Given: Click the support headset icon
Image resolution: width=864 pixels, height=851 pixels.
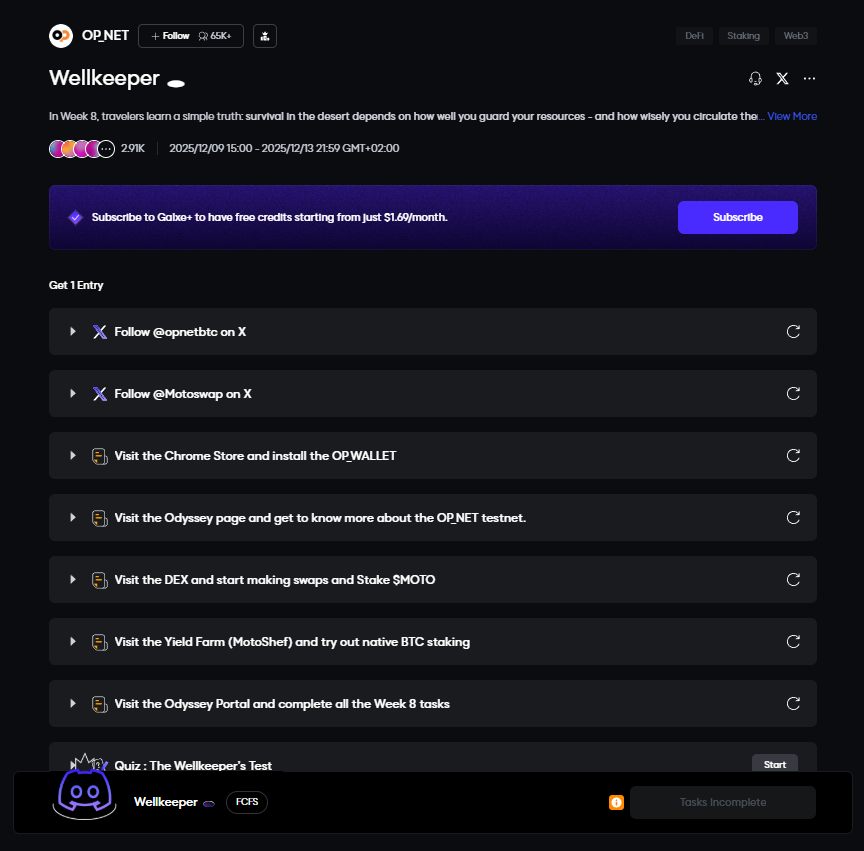Looking at the screenshot, I should pos(755,78).
